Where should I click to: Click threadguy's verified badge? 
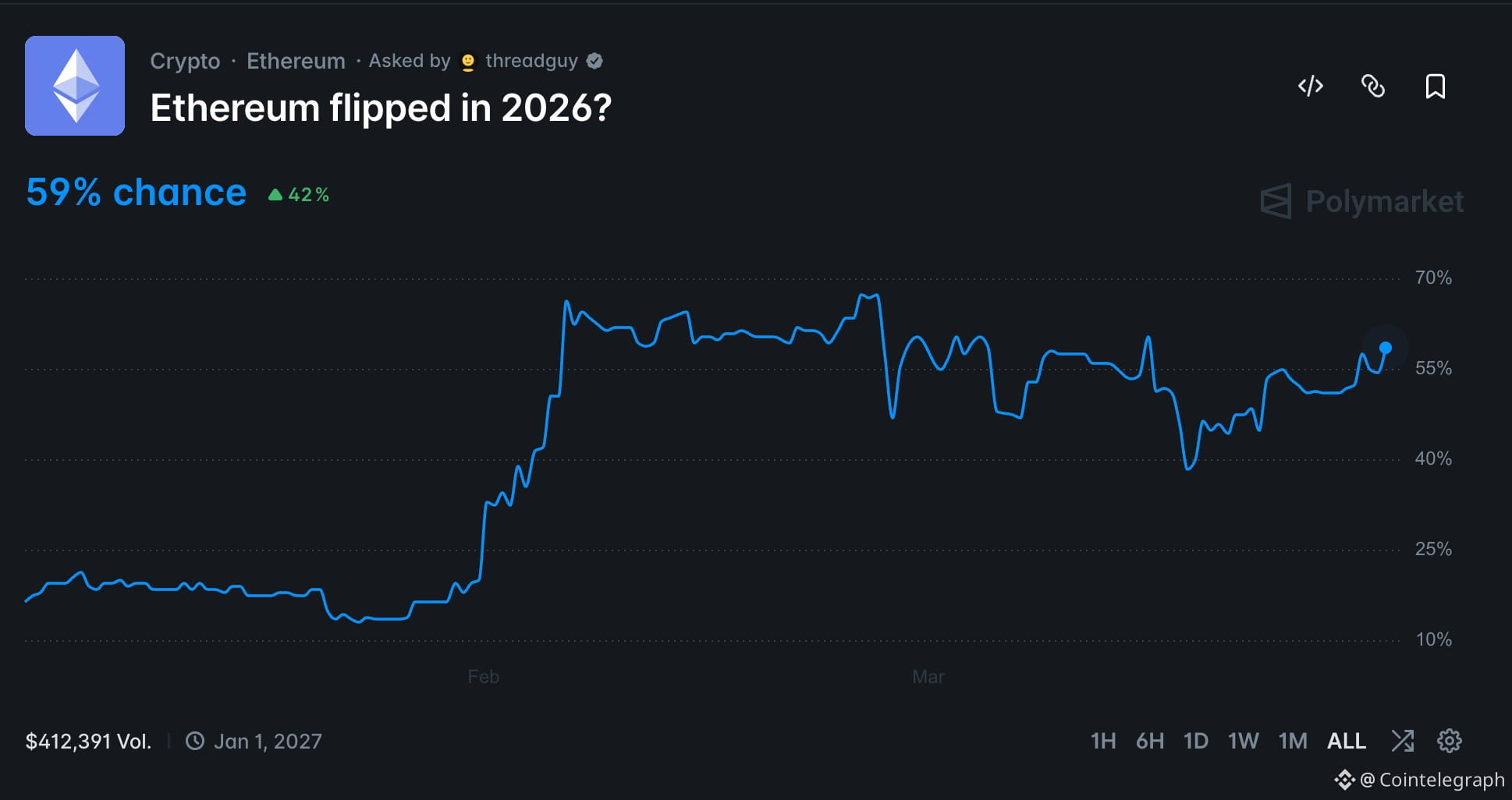pos(595,60)
